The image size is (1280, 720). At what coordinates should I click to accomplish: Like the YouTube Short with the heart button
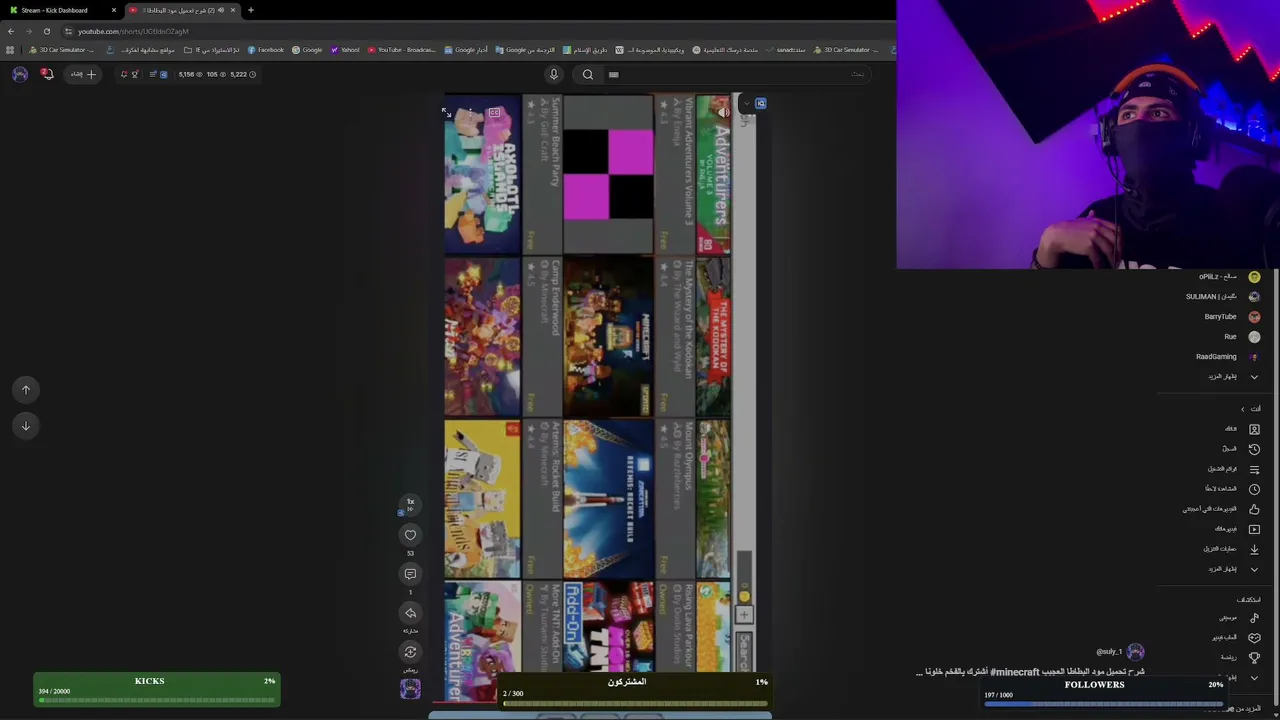point(410,535)
